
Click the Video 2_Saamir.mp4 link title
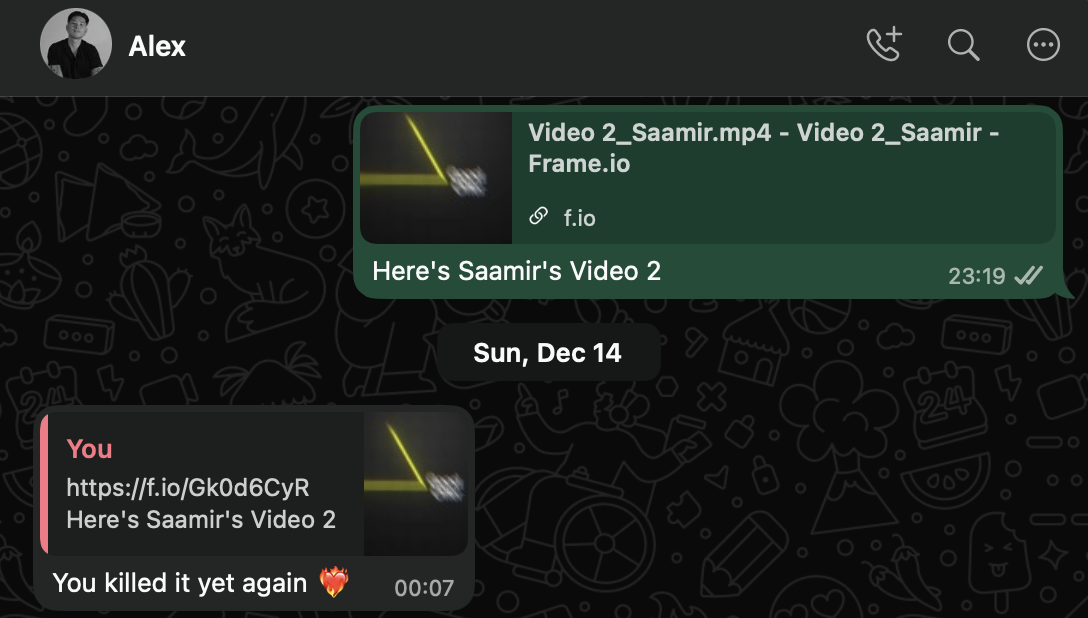click(764, 147)
